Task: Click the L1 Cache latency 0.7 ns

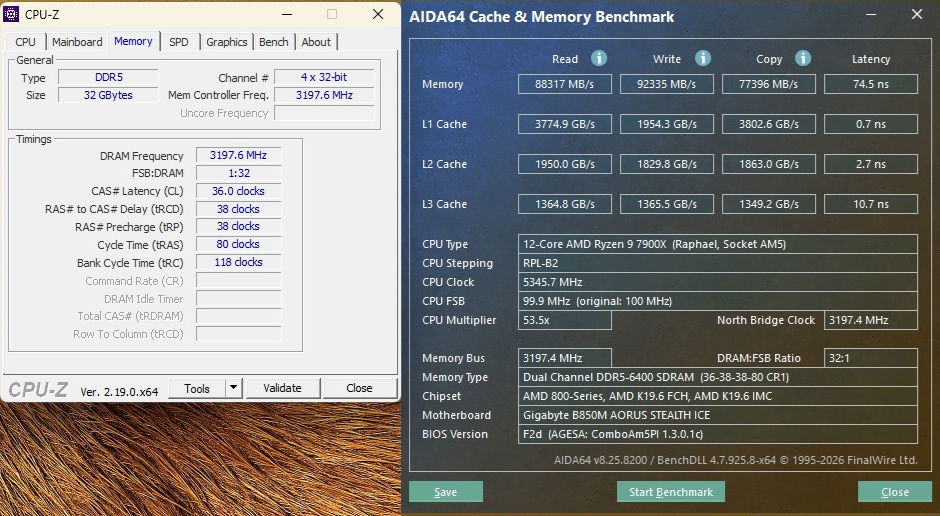Action: coord(870,124)
